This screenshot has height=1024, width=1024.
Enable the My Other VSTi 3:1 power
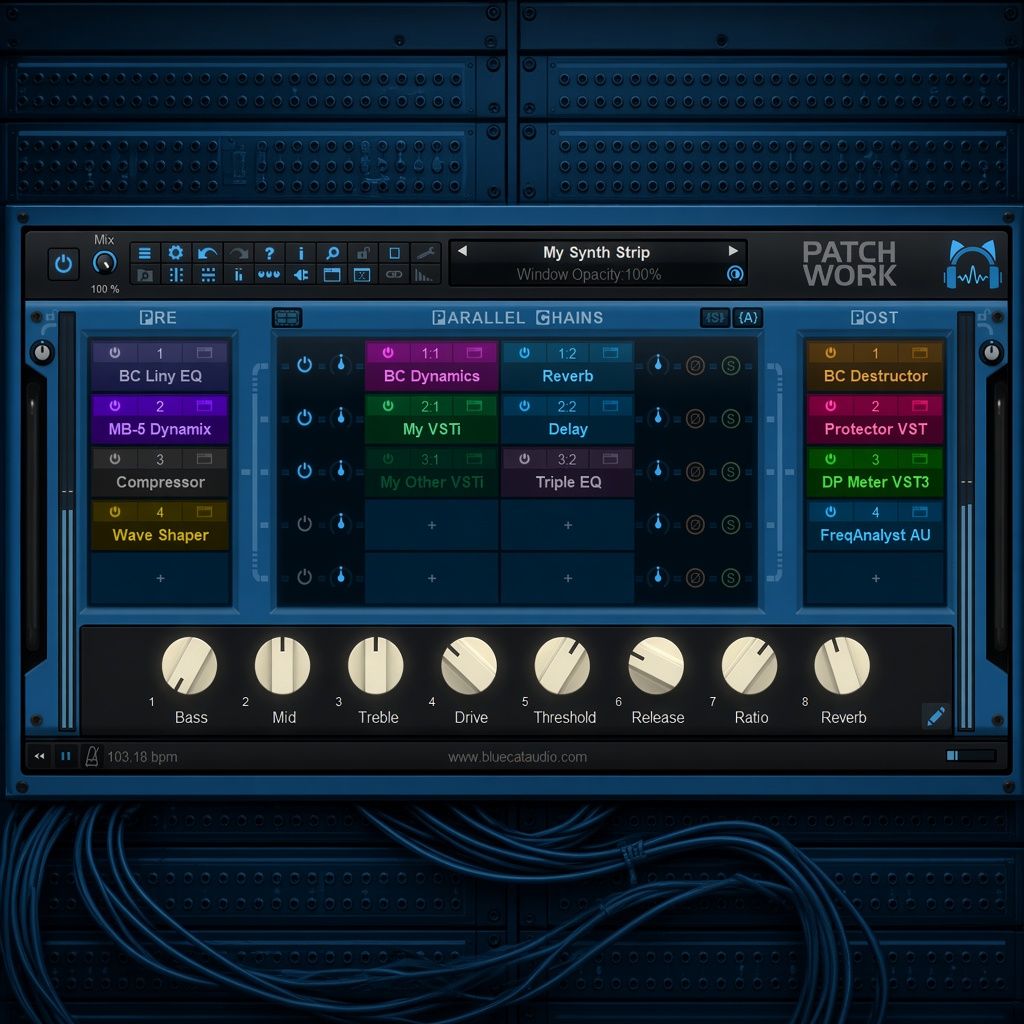388,458
